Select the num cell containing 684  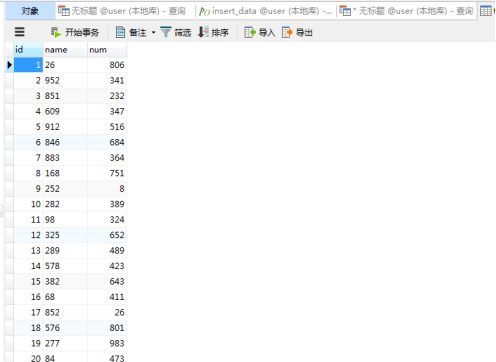point(107,142)
